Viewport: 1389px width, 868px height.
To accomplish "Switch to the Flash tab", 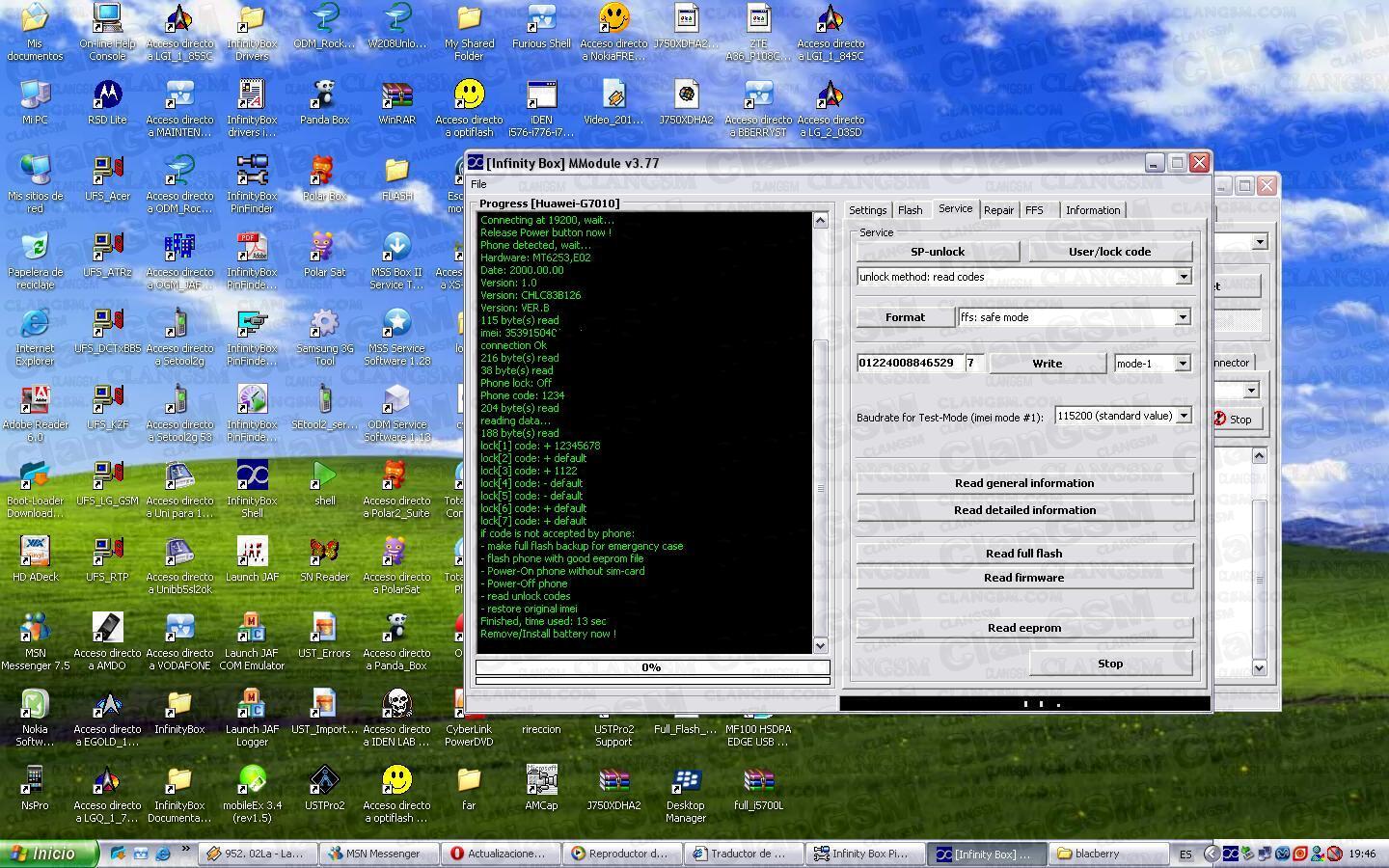I will click(x=910, y=210).
